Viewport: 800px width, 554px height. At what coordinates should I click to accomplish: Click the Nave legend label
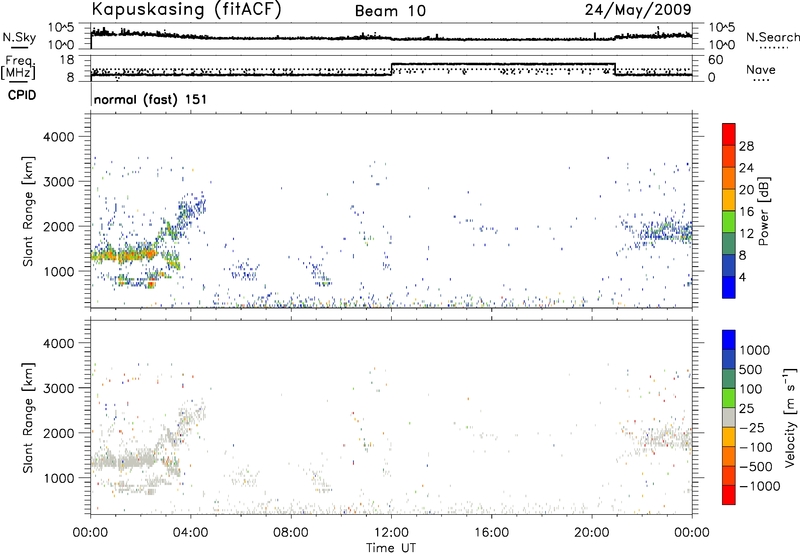[761, 69]
